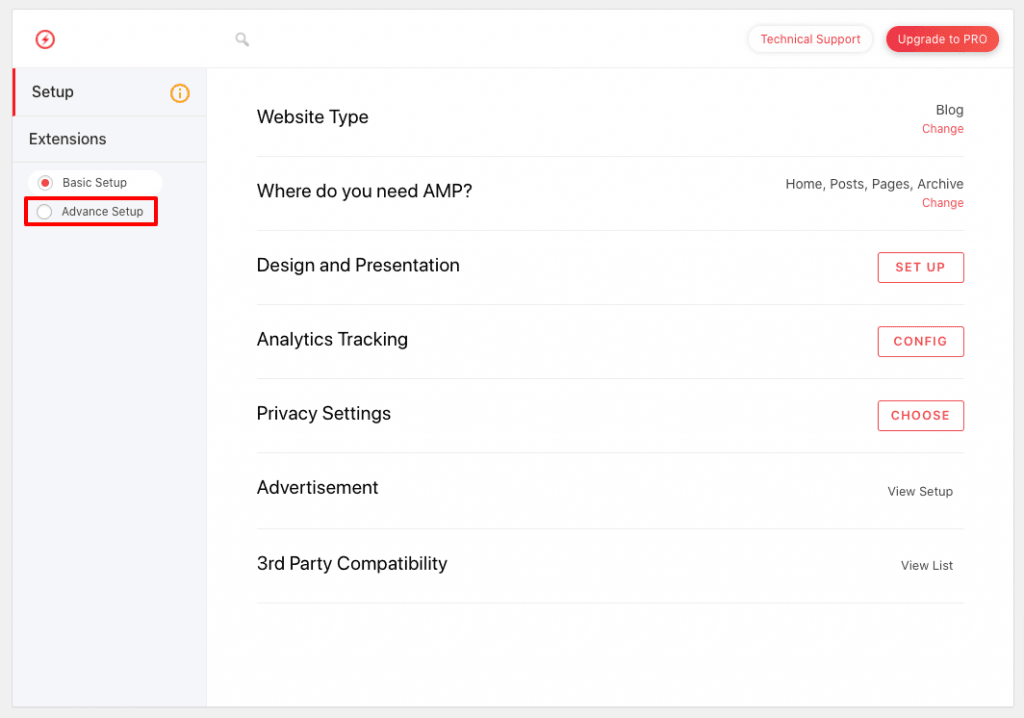Screen dimensions: 1024x718
Task: Click the Technical Support button
Action: pyautogui.click(x=810, y=39)
